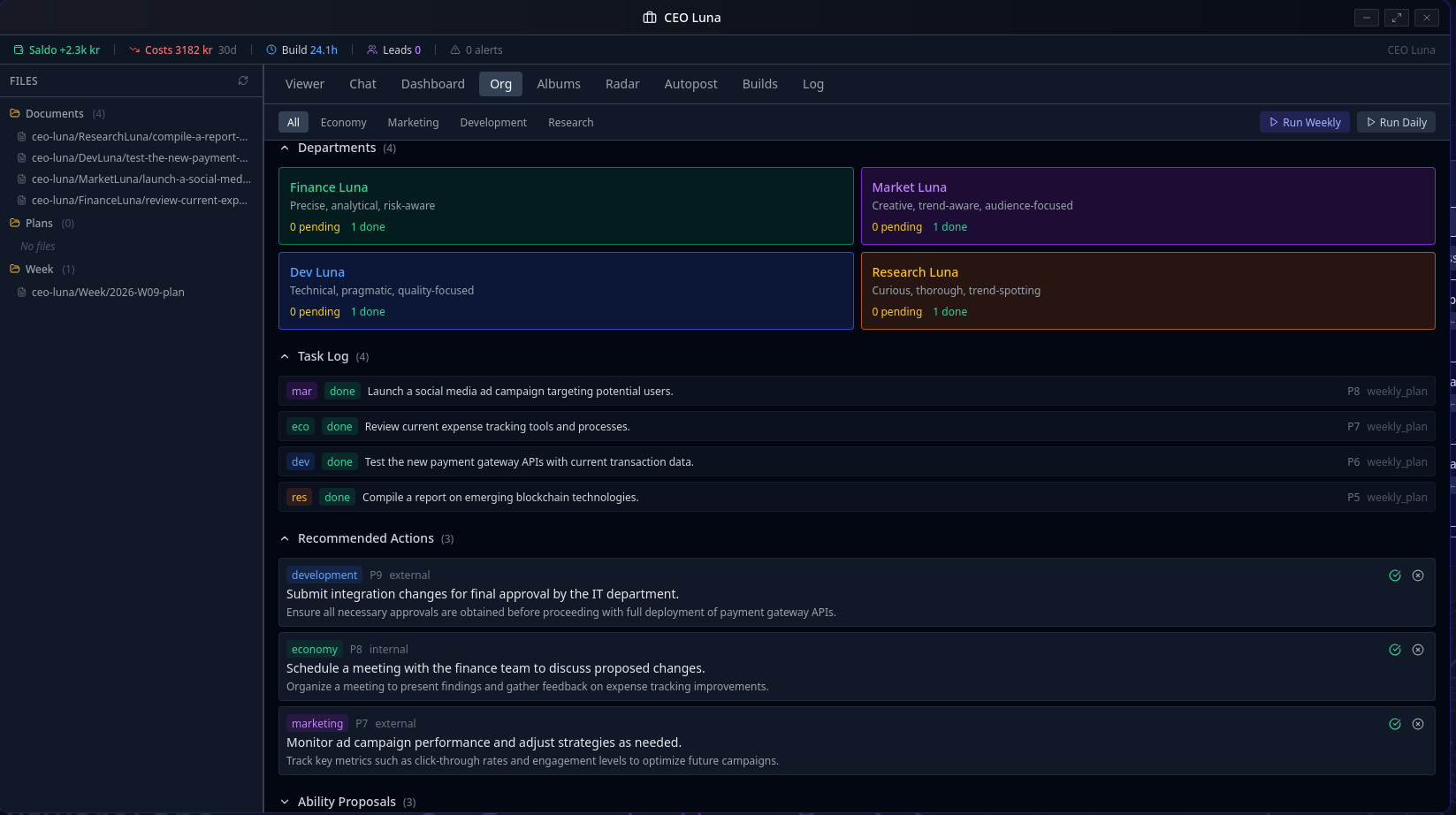Image resolution: width=1456 pixels, height=815 pixels.
Task: Expand the Ability Proposals section
Action: click(x=284, y=801)
